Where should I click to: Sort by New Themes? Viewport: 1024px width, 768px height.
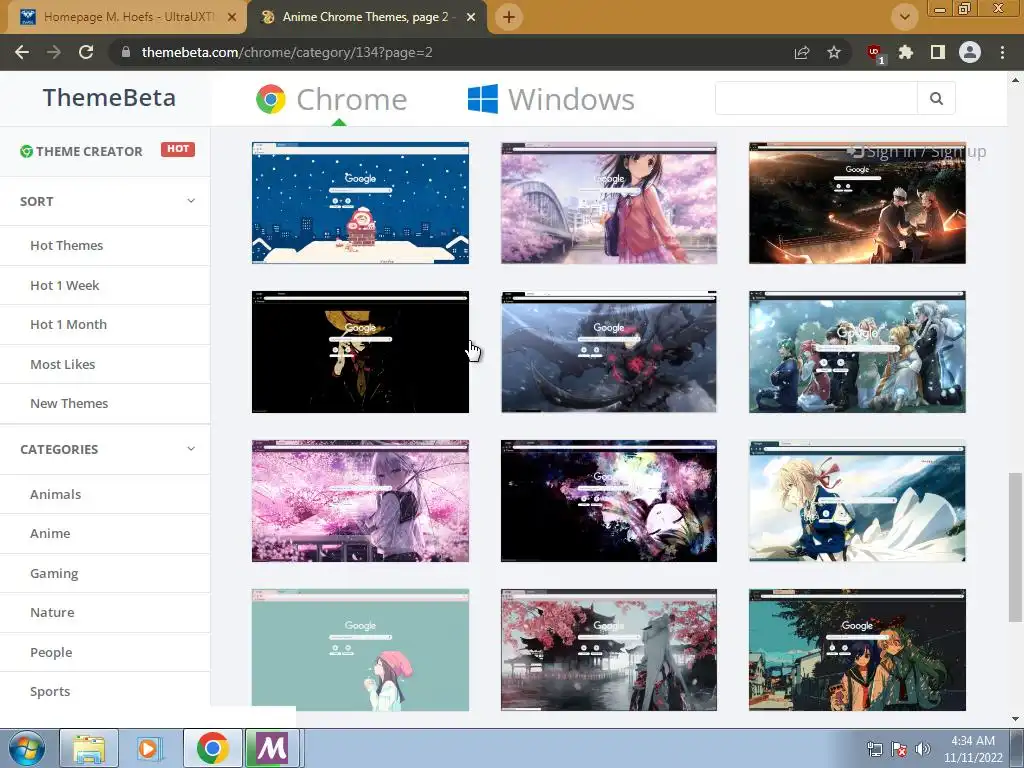(69, 404)
